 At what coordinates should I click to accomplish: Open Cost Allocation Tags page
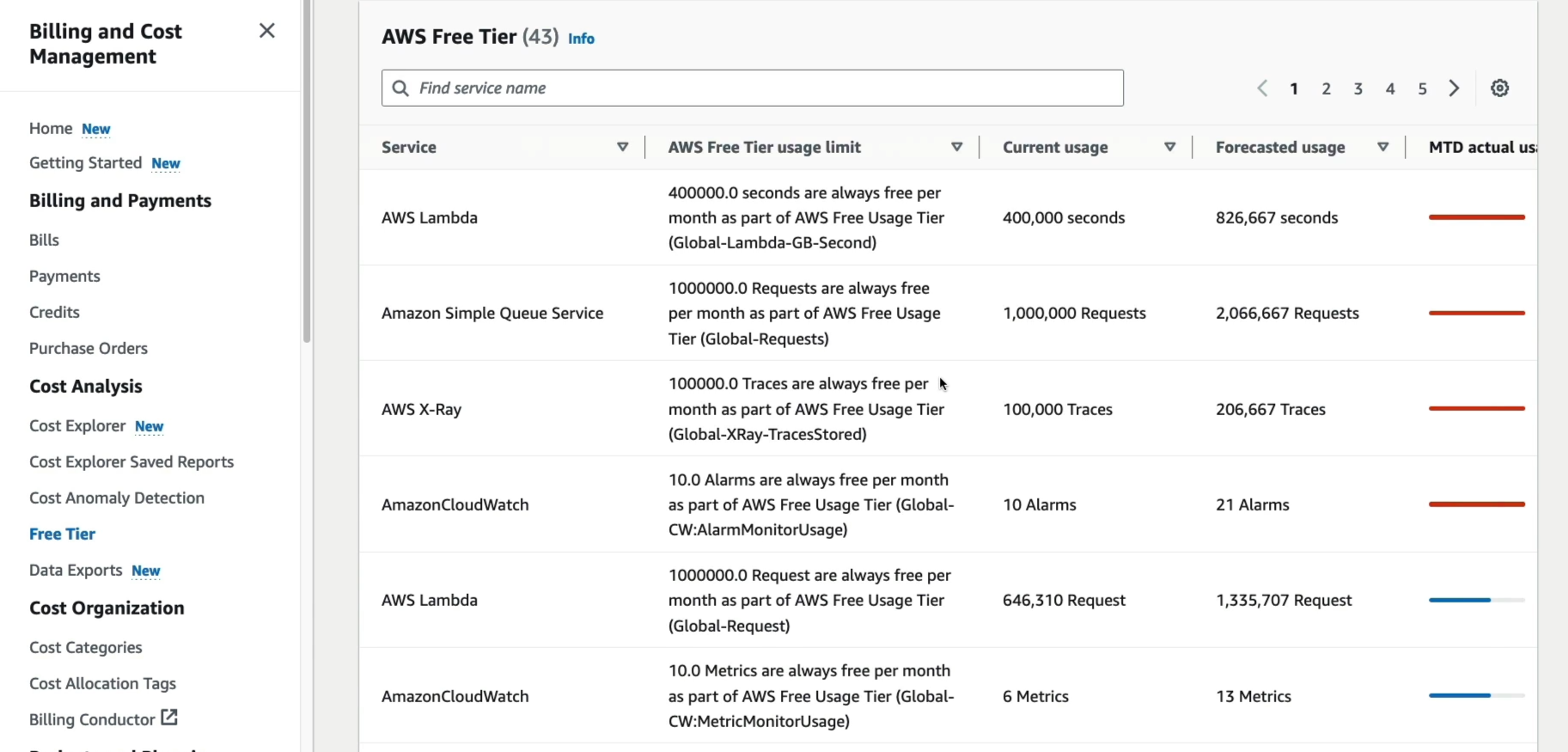coord(102,683)
